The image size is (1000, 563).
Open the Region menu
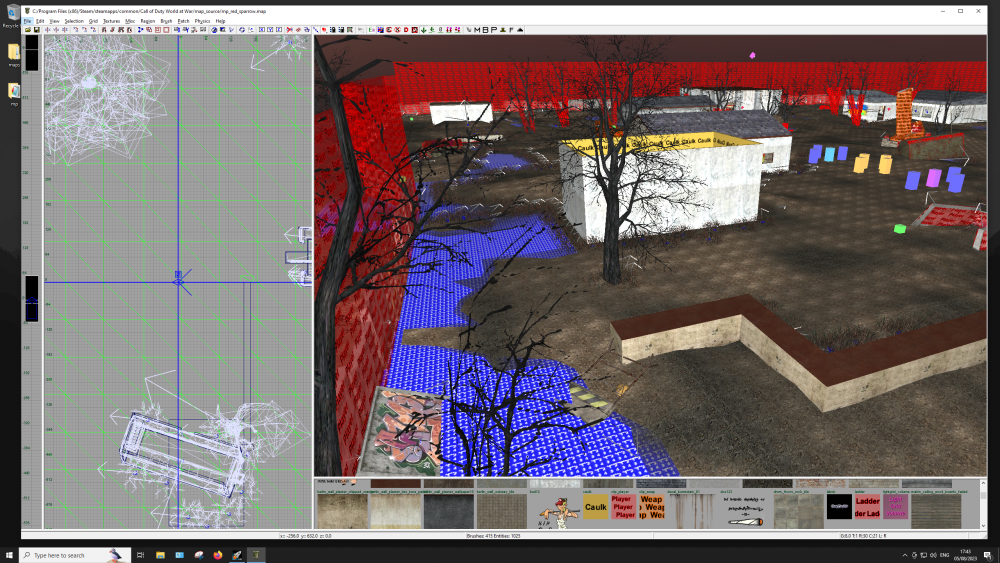[x=148, y=21]
